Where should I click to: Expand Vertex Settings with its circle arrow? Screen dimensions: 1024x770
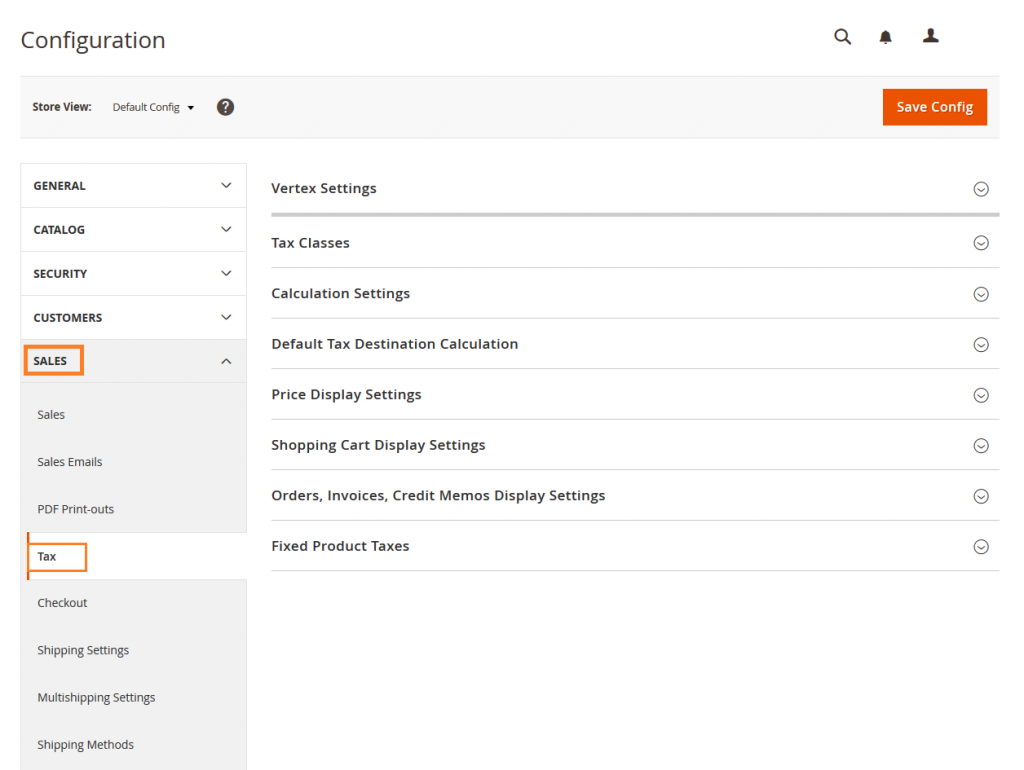pyautogui.click(x=981, y=189)
